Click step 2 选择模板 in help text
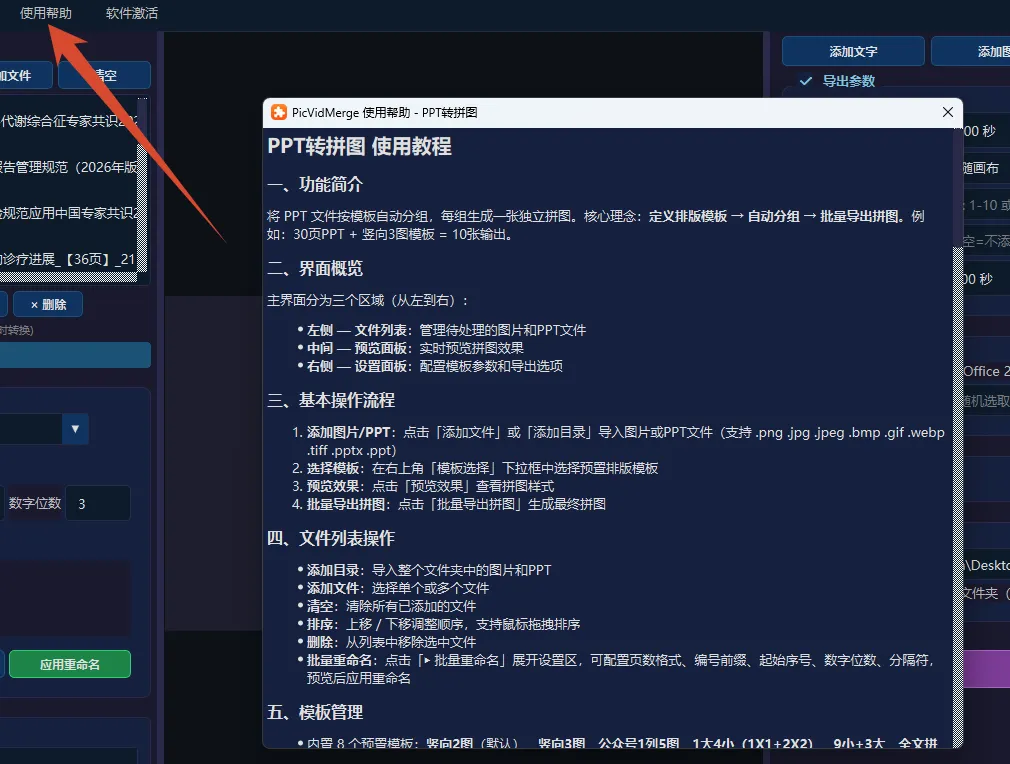1010x764 pixels. coord(475,468)
